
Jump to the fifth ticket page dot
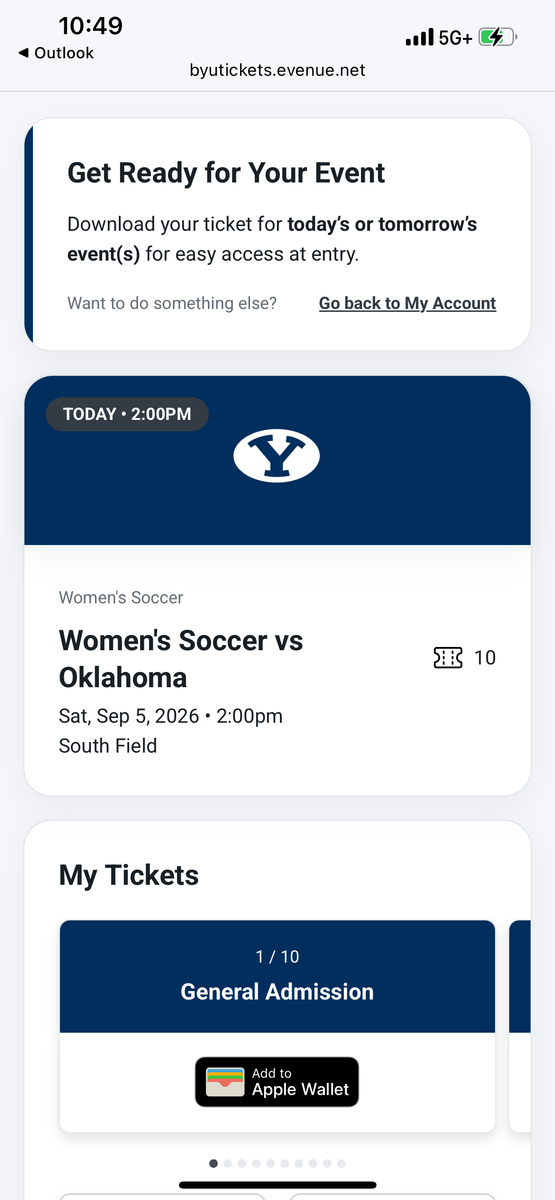coord(270,1163)
